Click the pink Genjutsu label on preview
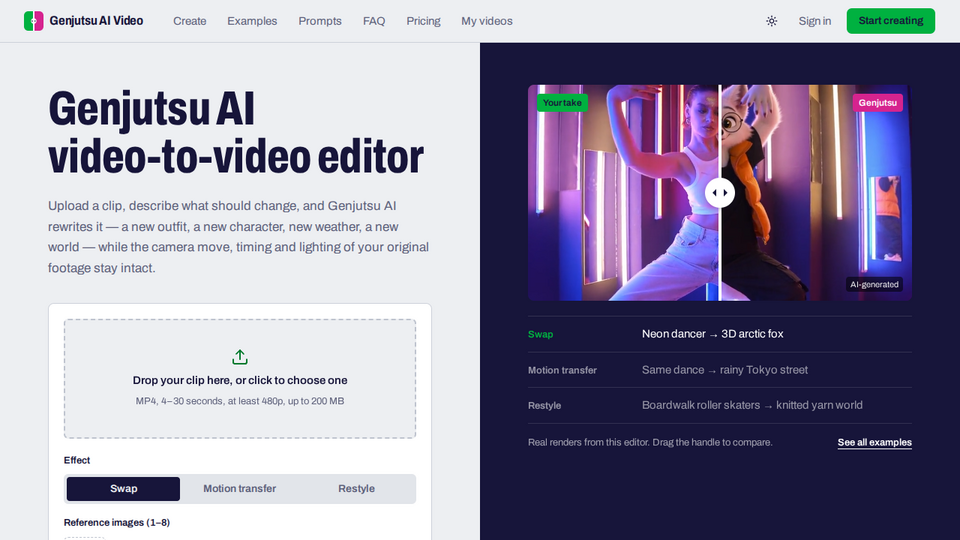 pos(877,103)
